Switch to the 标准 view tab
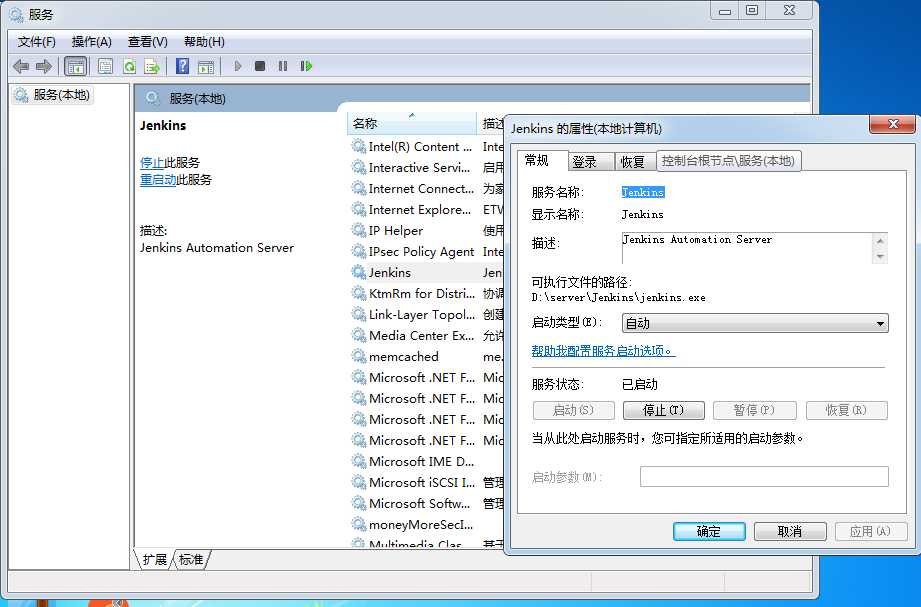 pyautogui.click(x=191, y=559)
